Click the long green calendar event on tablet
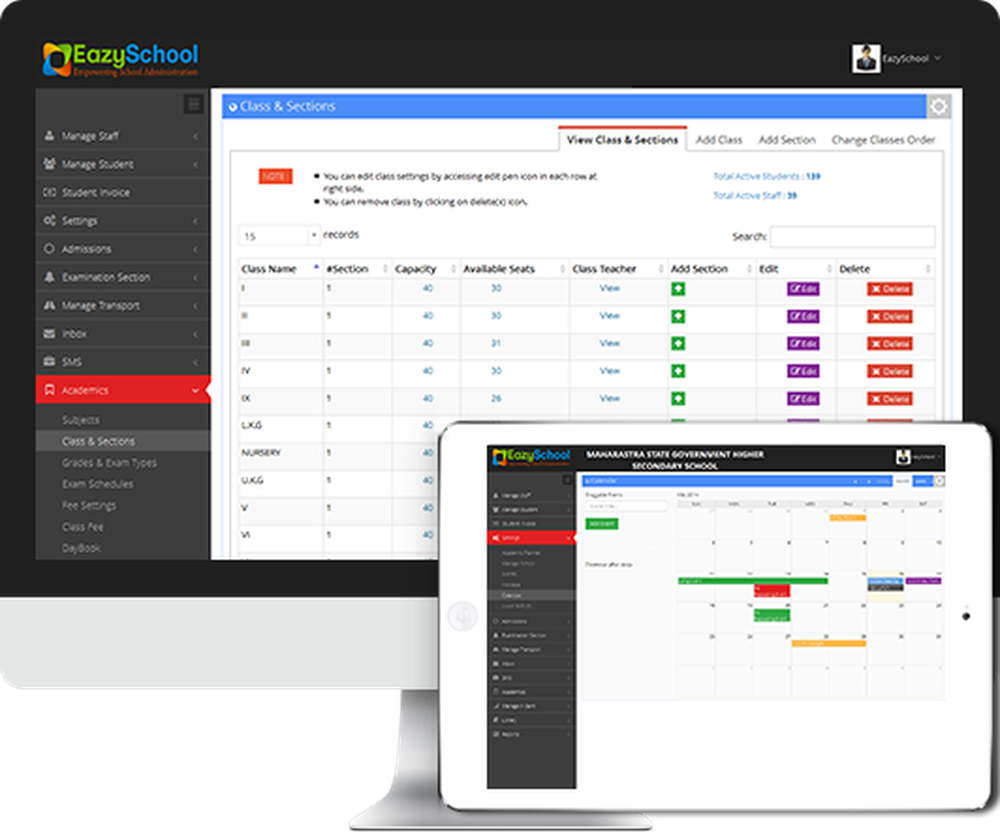This screenshot has height=832, width=1000. pyautogui.click(x=753, y=581)
